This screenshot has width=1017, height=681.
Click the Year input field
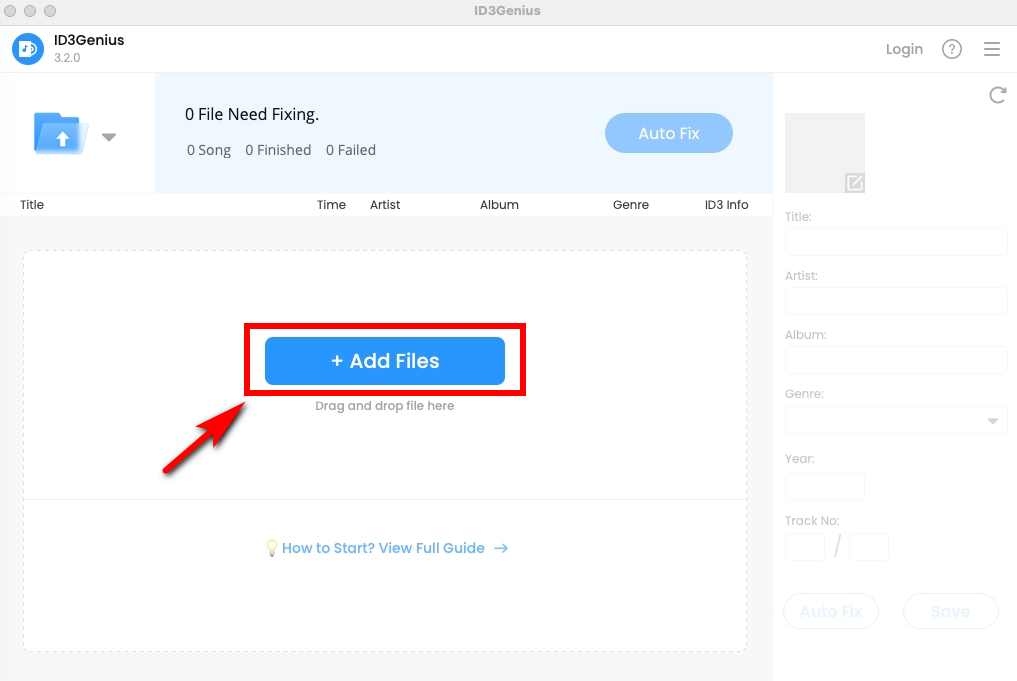824,486
